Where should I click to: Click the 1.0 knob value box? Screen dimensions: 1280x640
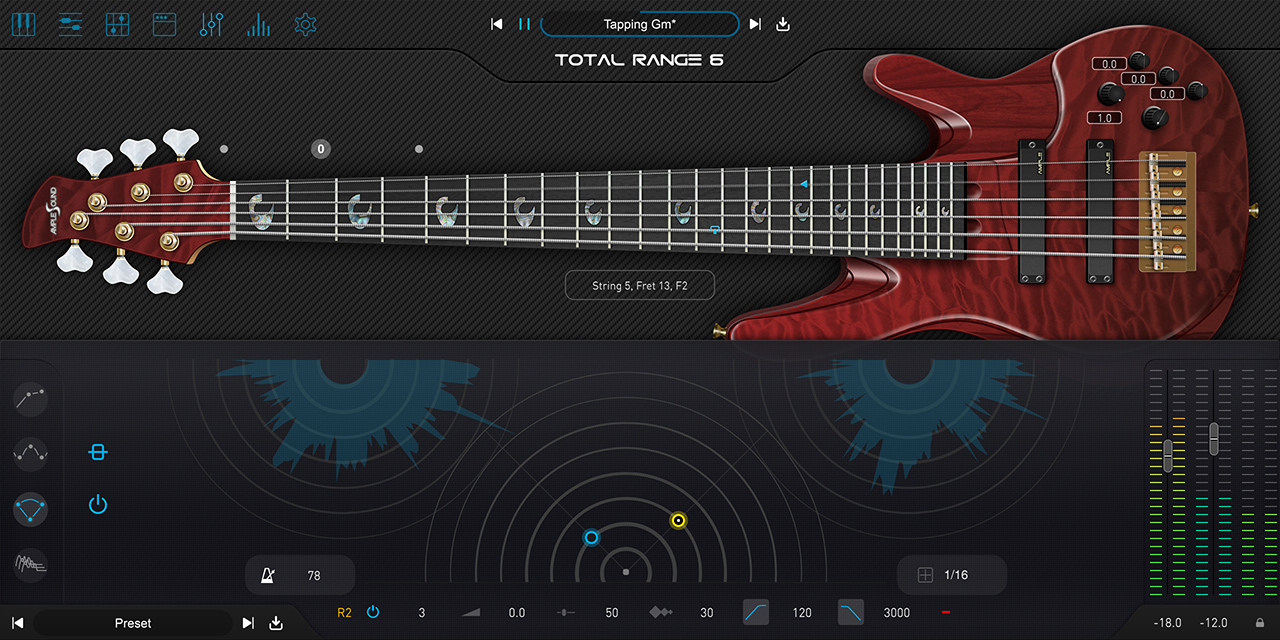1104,118
